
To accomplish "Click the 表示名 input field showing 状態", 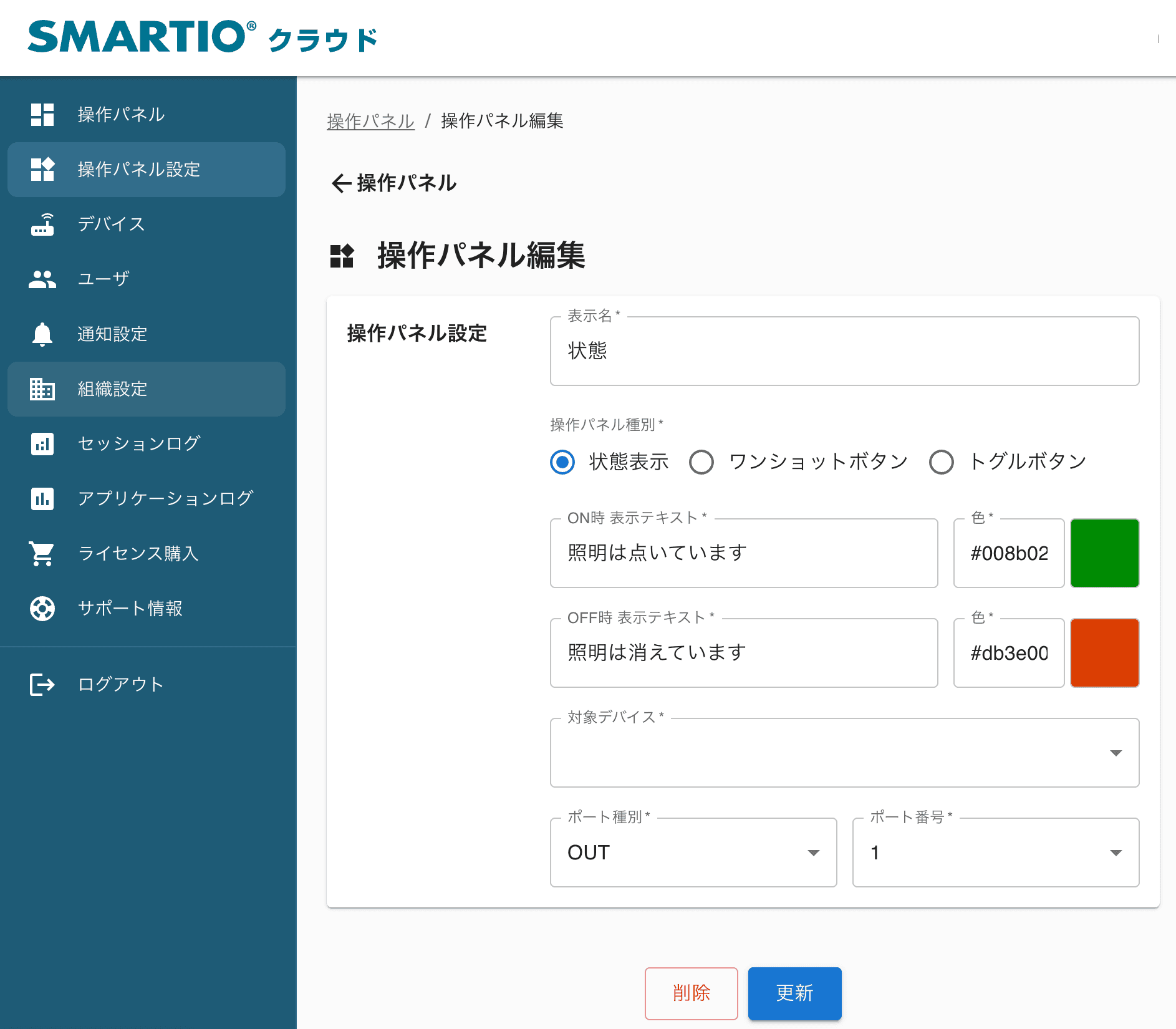I will click(x=844, y=351).
